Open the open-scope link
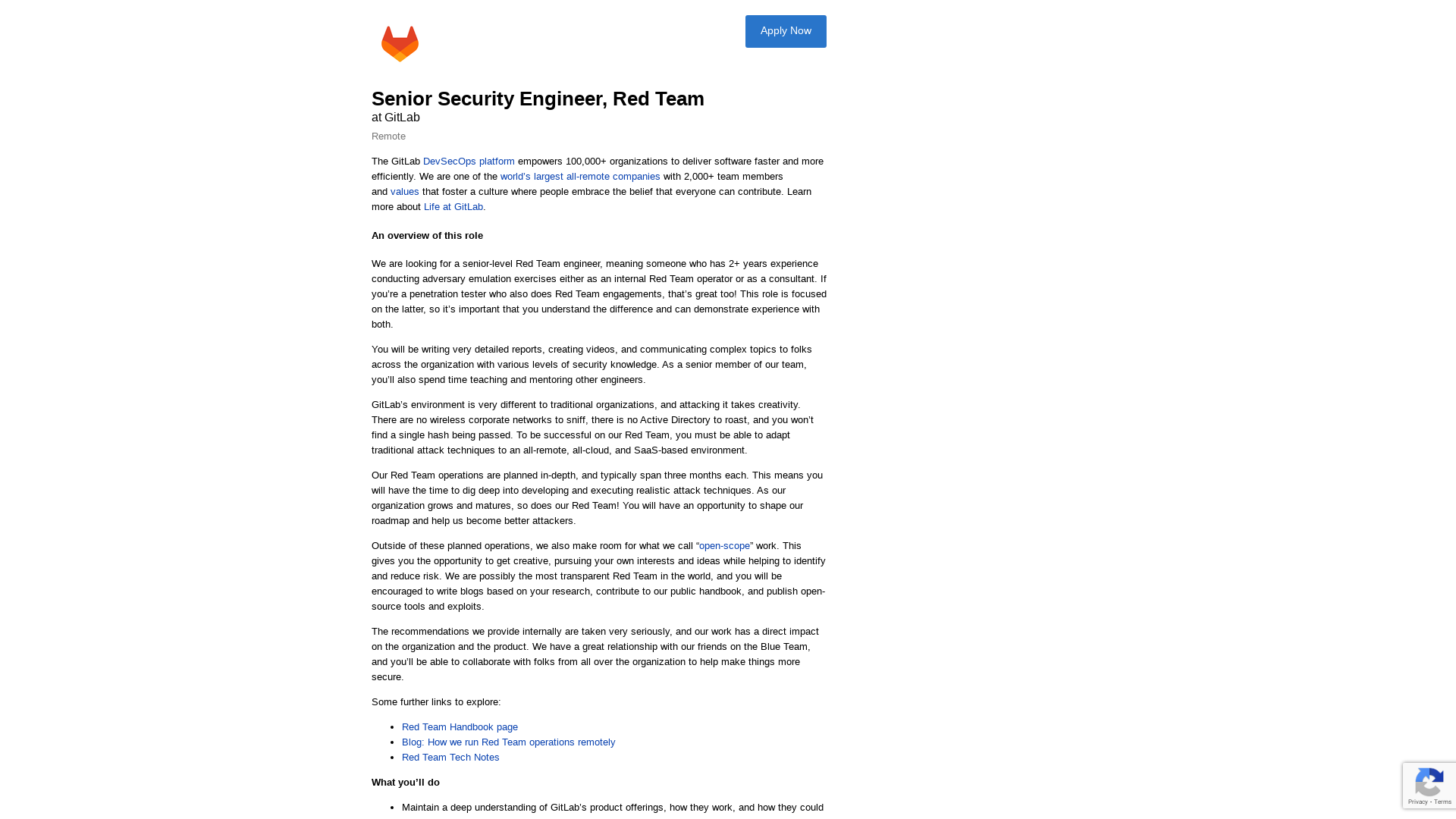Image resolution: width=1456 pixels, height=819 pixels. (x=724, y=545)
